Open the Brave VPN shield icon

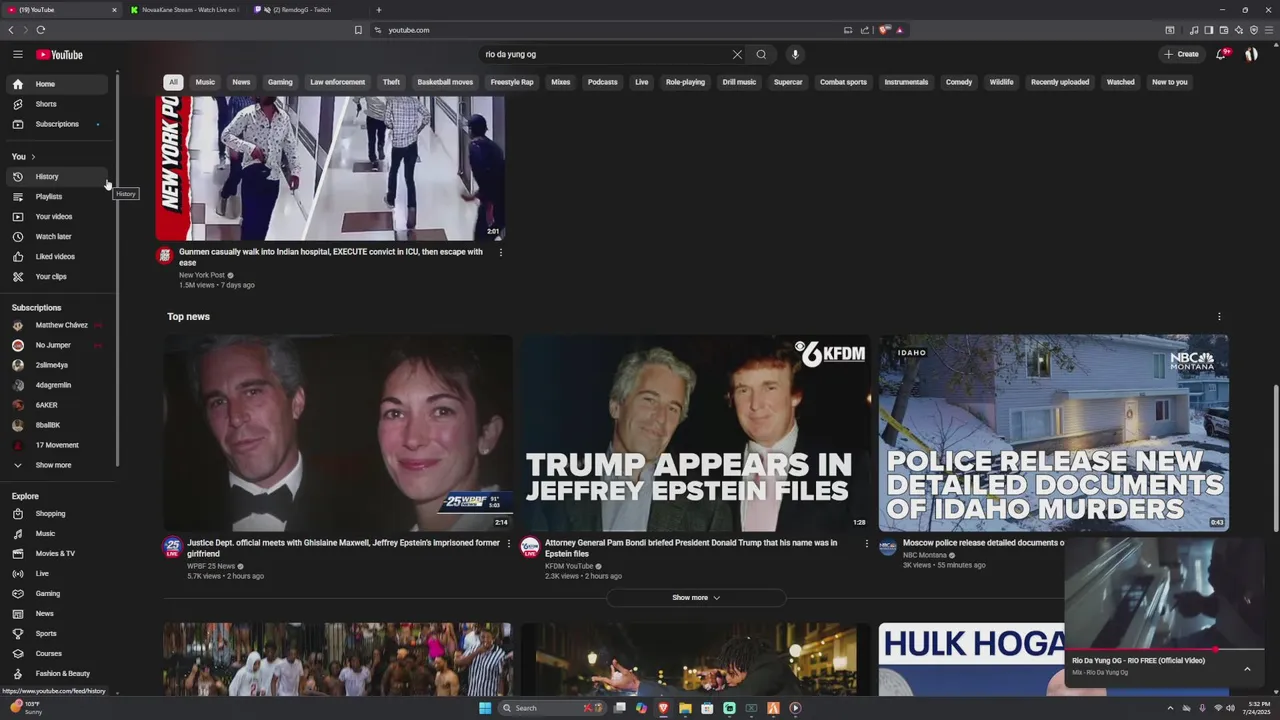(x=1254, y=30)
